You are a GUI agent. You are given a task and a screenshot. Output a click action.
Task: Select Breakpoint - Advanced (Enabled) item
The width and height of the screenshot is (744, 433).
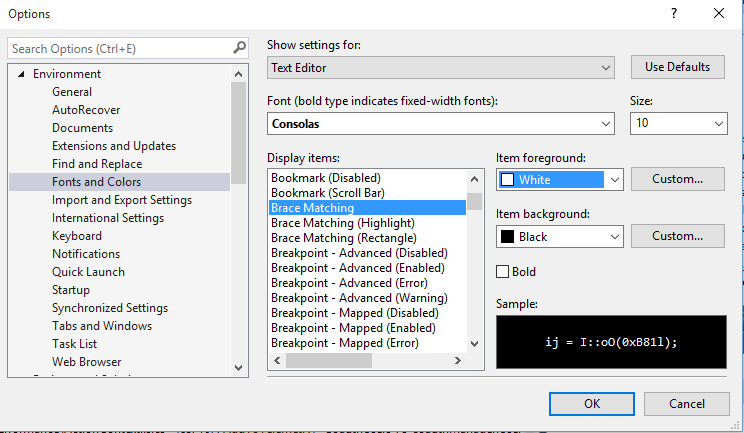point(358,268)
